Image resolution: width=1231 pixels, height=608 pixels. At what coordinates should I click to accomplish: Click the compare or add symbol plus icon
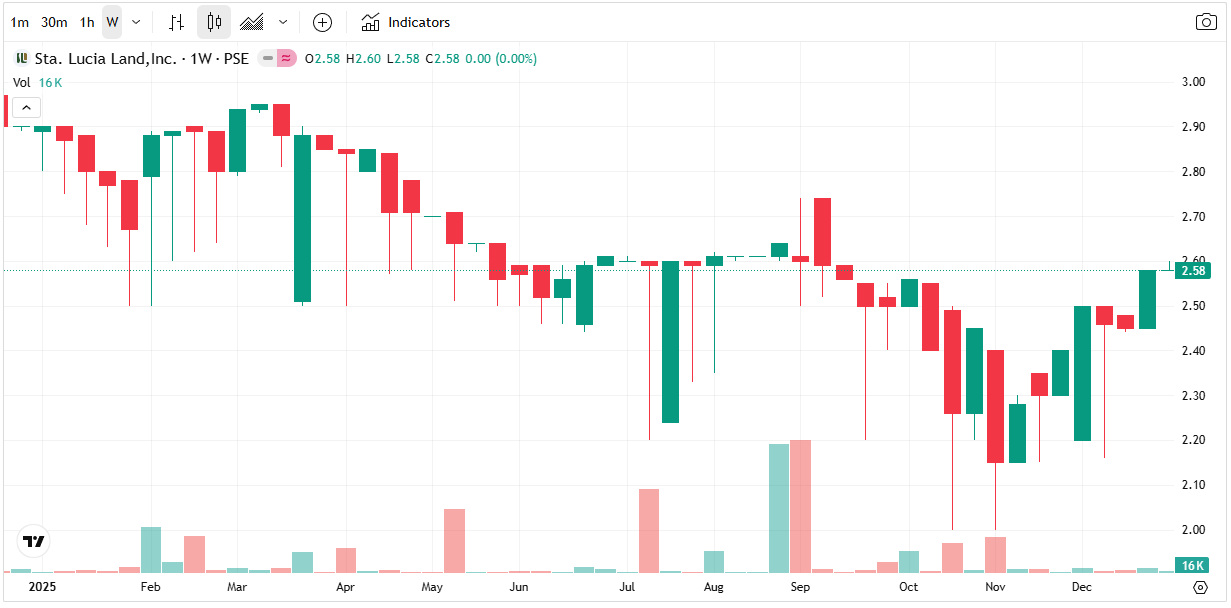pos(322,22)
